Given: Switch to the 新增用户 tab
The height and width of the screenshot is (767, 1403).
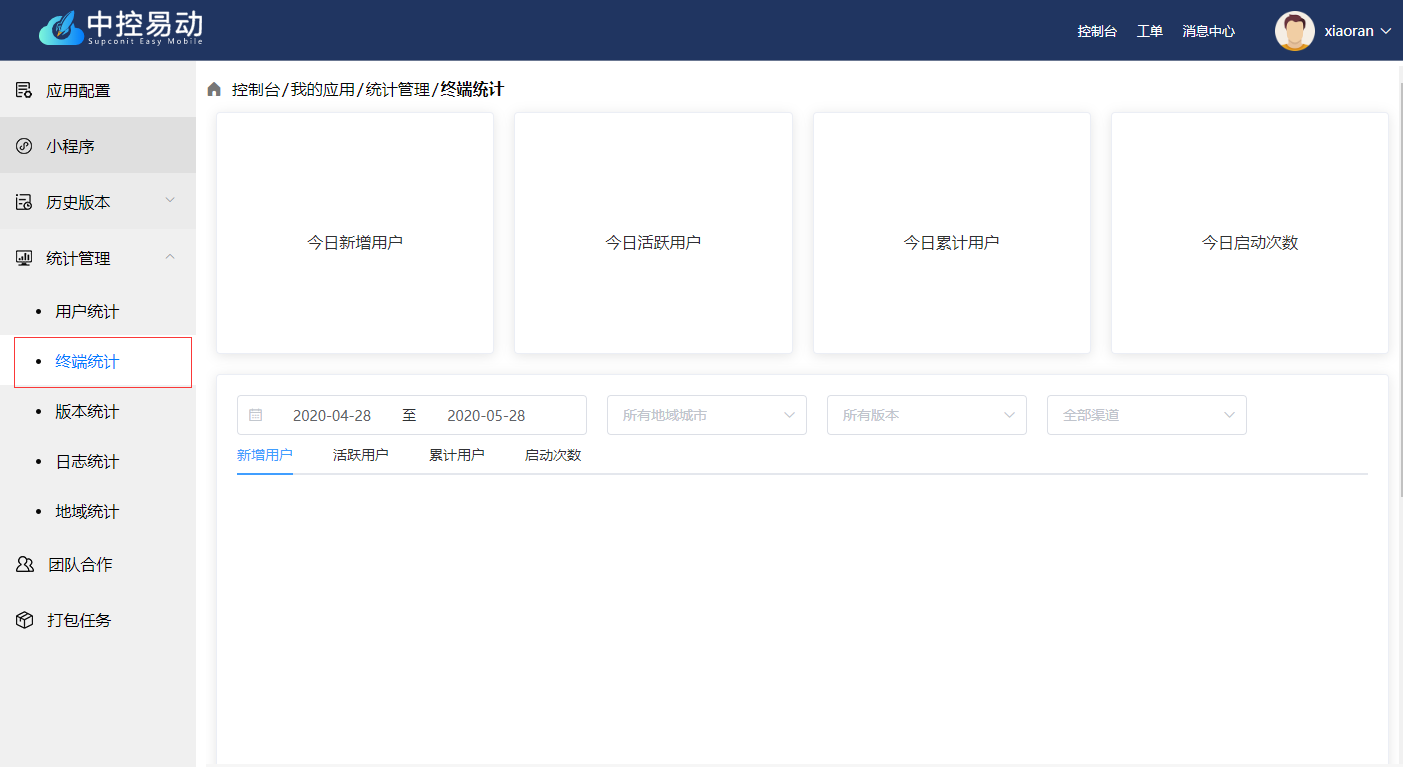Looking at the screenshot, I should pyautogui.click(x=265, y=455).
